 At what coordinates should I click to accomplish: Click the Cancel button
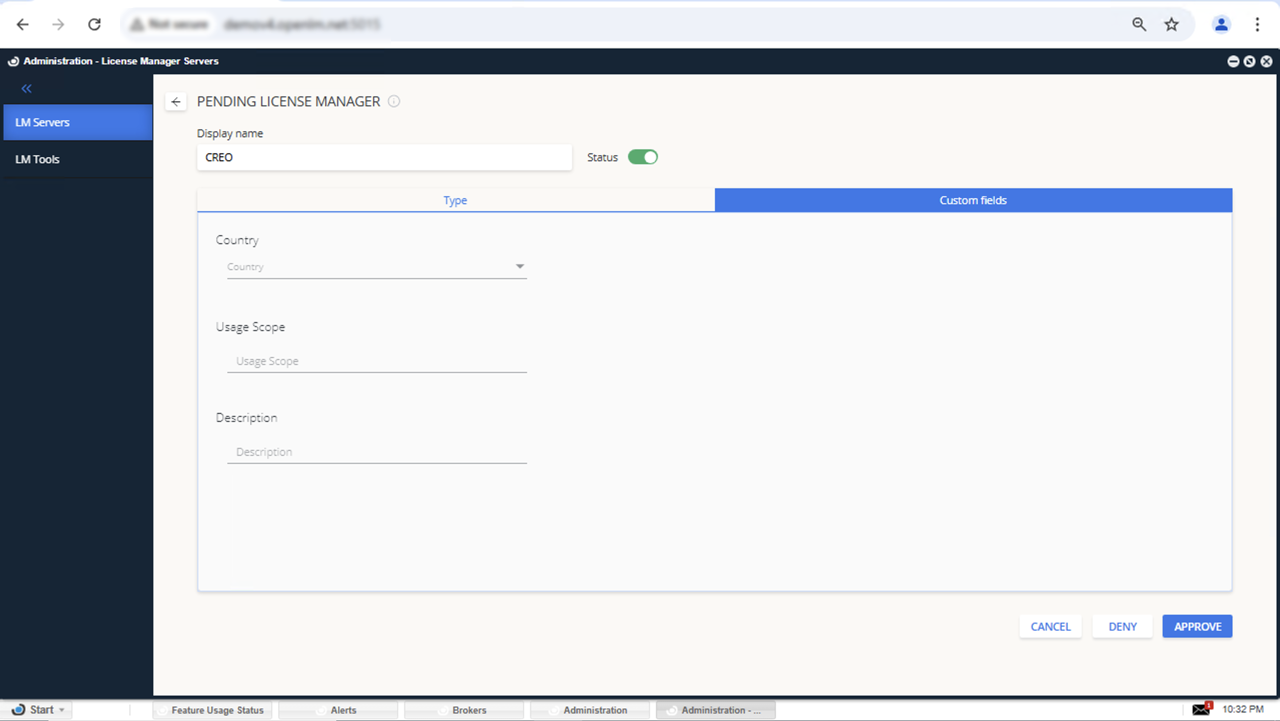(1050, 626)
